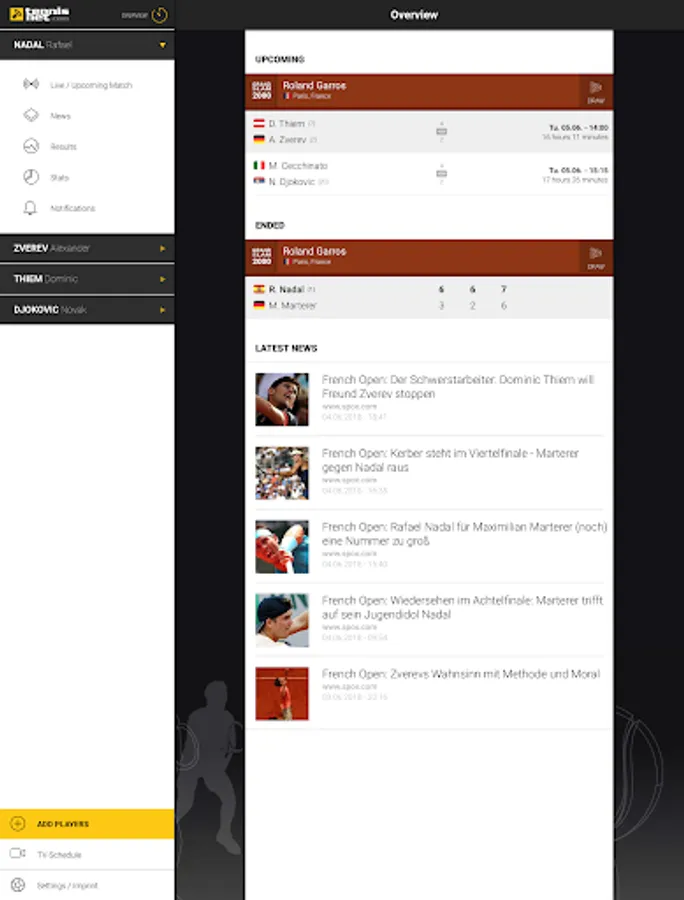This screenshot has width=684, height=900.
Task: Open thumbnail for Nadal Nummer zu groß article
Action: pyautogui.click(x=282, y=546)
